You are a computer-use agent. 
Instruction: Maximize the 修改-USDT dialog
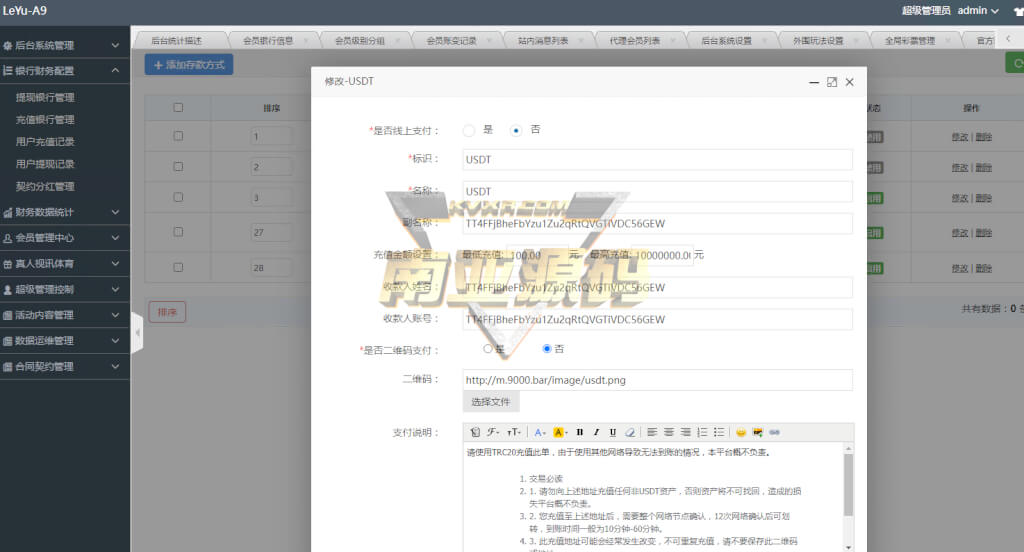[x=831, y=82]
